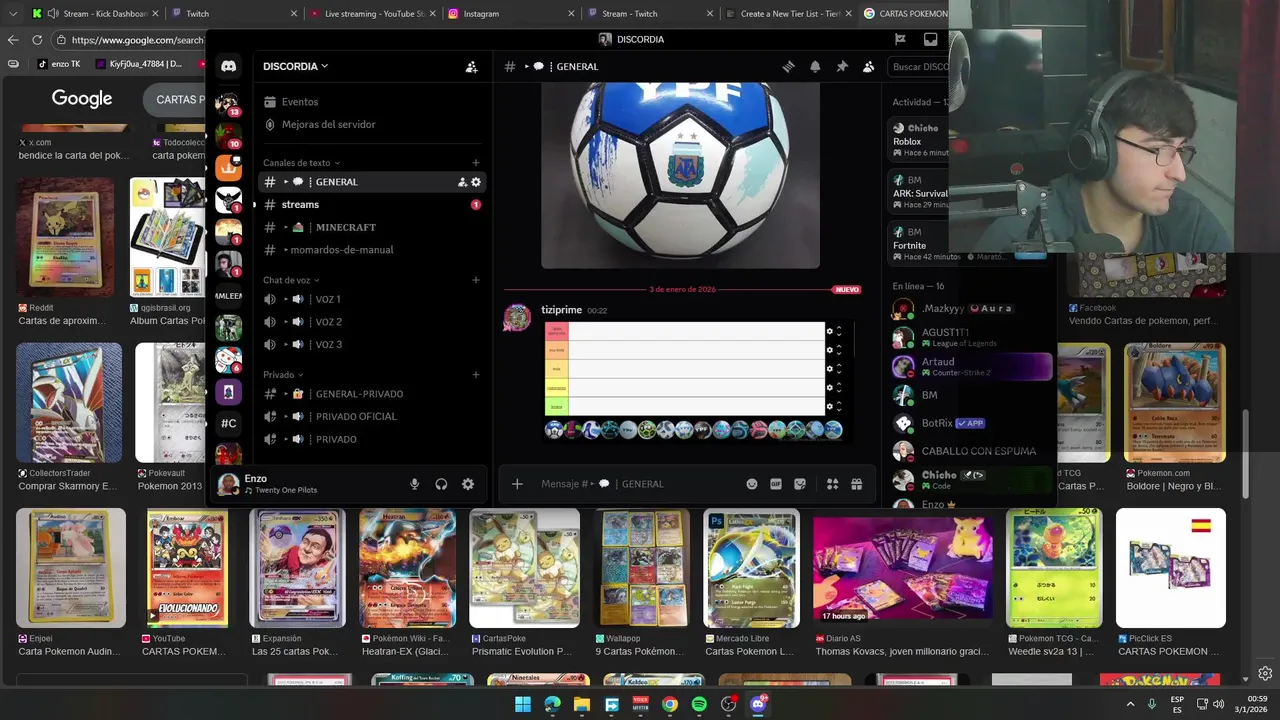Image resolution: width=1280 pixels, height=720 pixels.
Task: Select momardos-de-manual channel
Action: click(370, 250)
